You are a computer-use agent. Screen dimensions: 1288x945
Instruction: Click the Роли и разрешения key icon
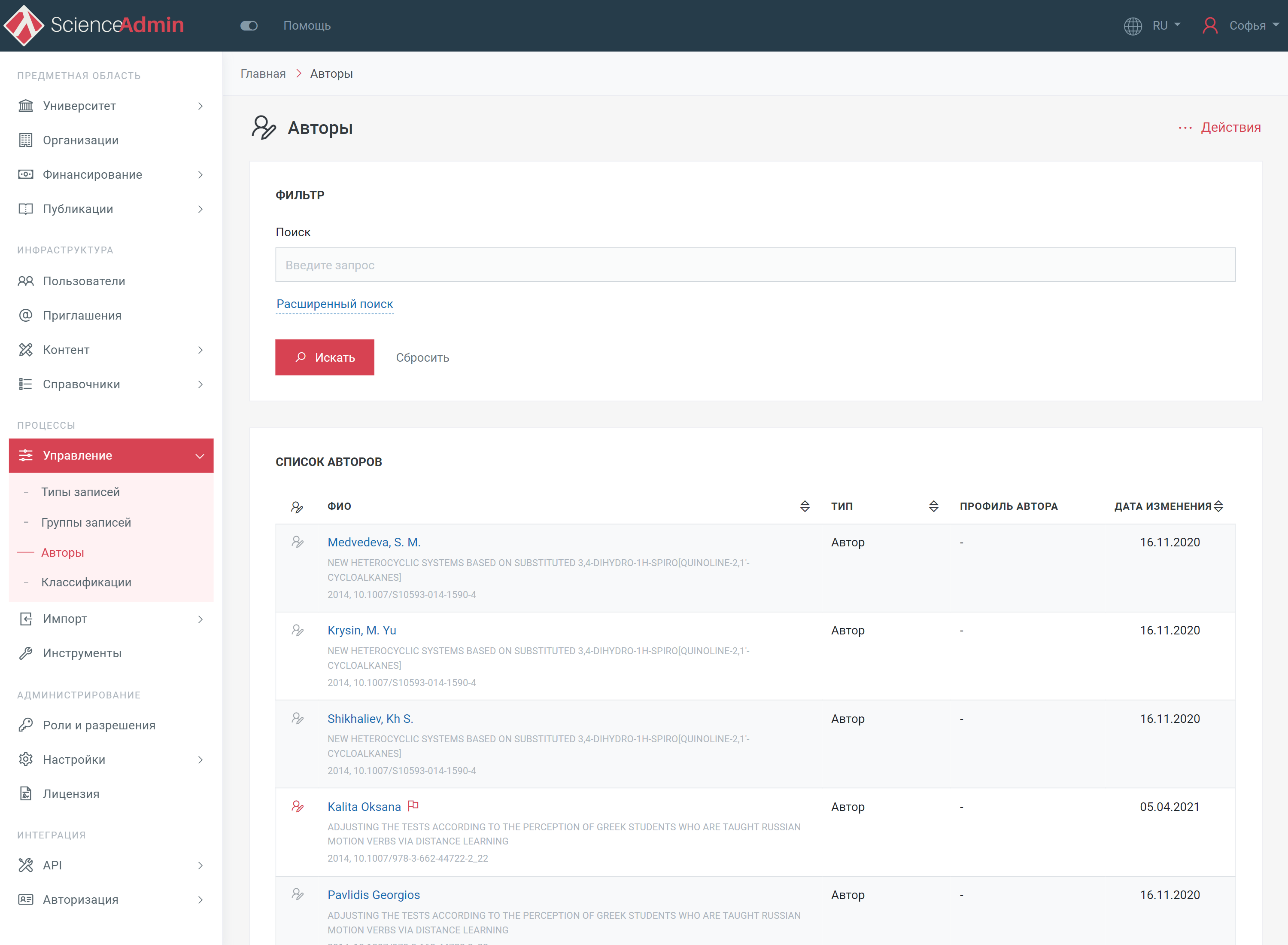26,725
